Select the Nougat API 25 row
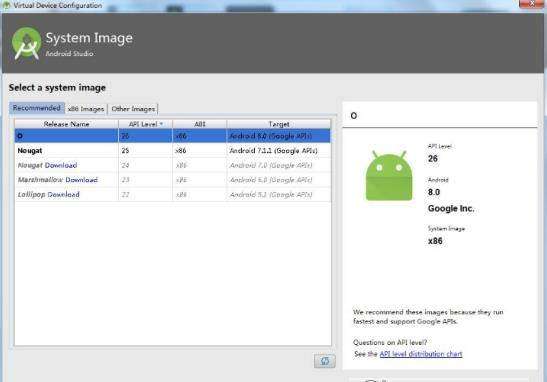 point(173,151)
